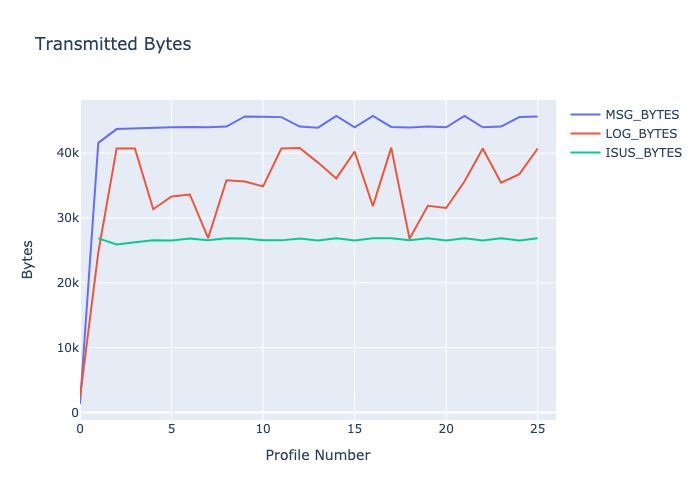Click the 10 tick on the x-axis

point(262,429)
